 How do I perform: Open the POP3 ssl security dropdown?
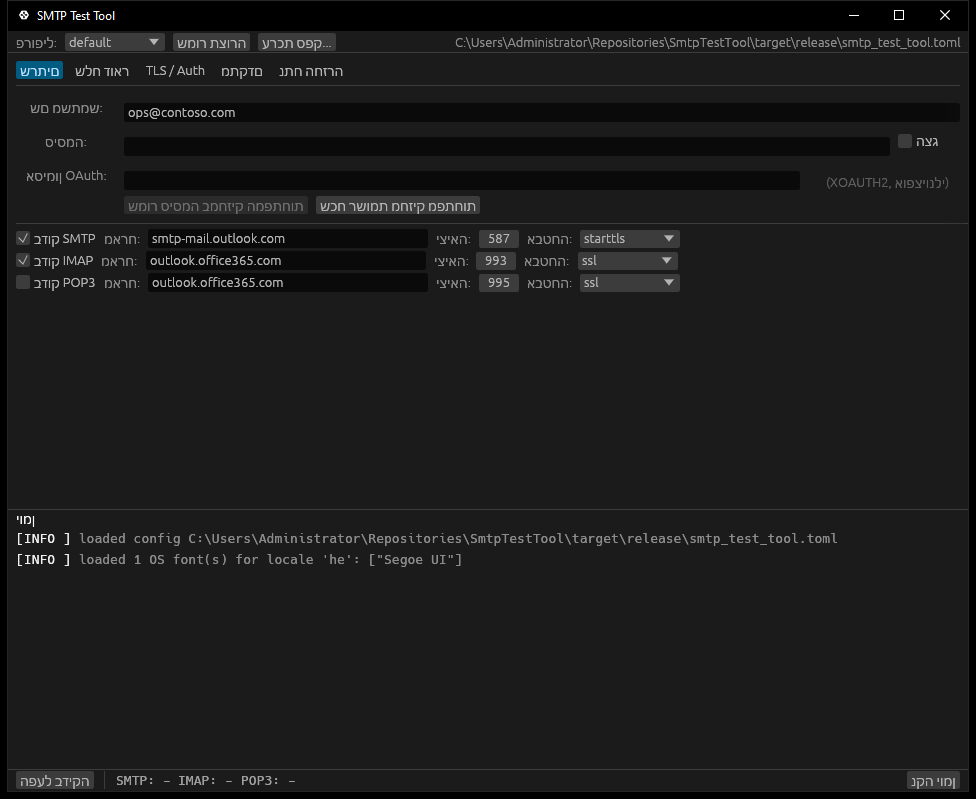tap(629, 283)
